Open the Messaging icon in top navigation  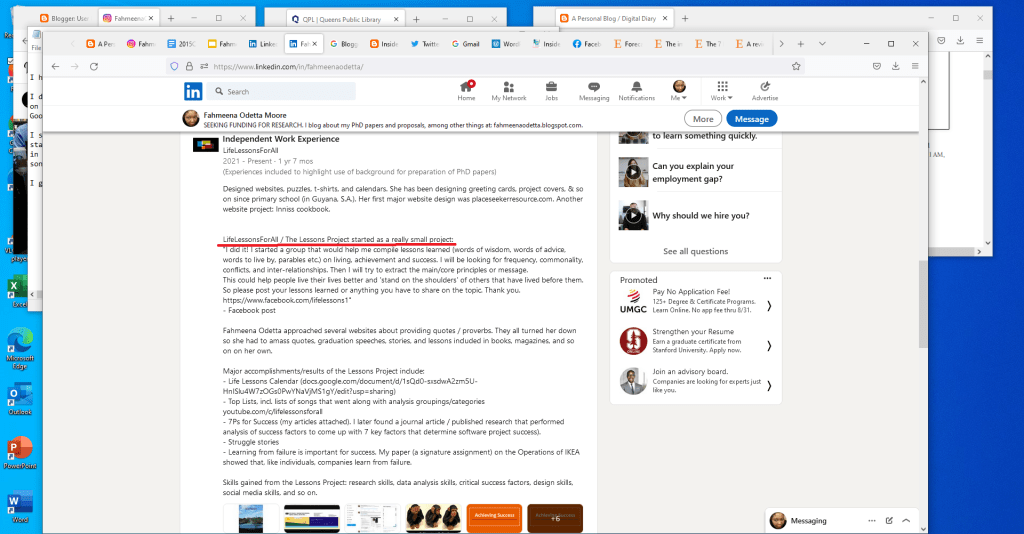[594, 91]
